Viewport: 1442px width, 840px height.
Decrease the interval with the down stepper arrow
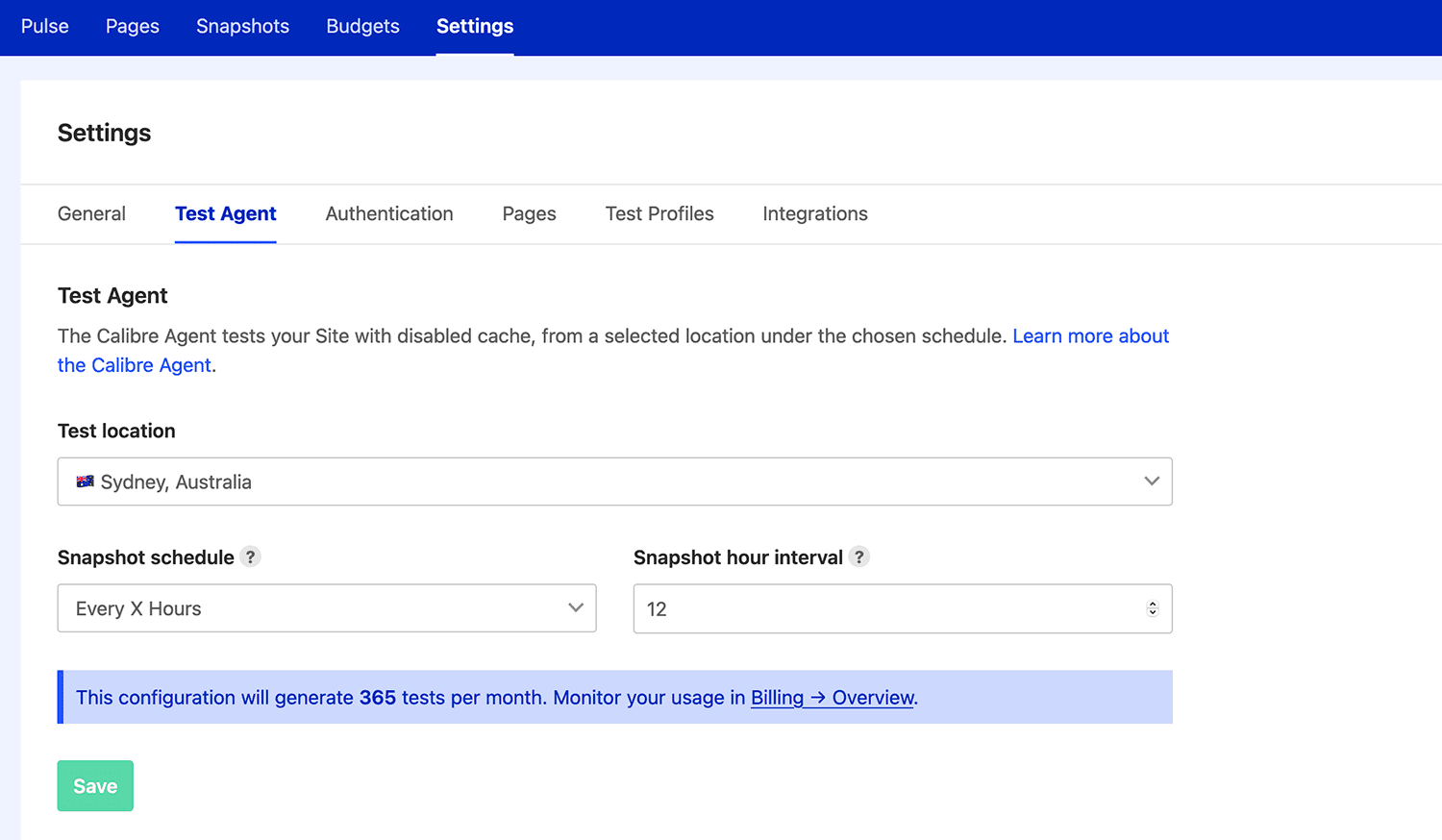pos(1152,613)
